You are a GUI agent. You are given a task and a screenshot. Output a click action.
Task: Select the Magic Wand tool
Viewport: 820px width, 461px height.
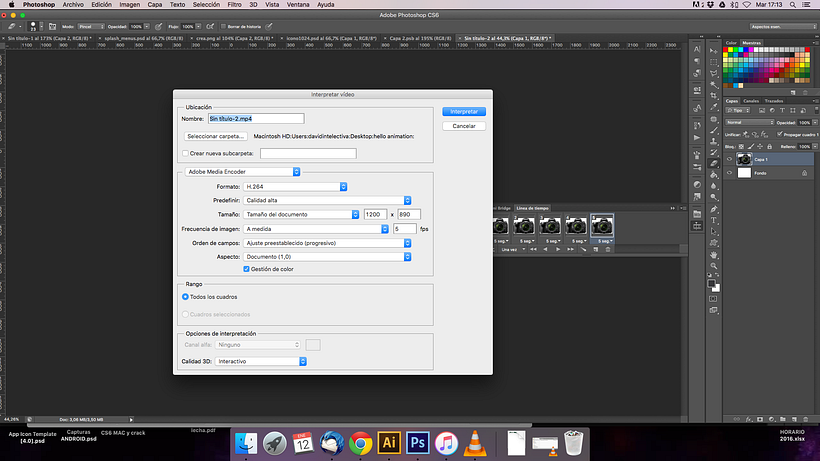[x=714, y=84]
